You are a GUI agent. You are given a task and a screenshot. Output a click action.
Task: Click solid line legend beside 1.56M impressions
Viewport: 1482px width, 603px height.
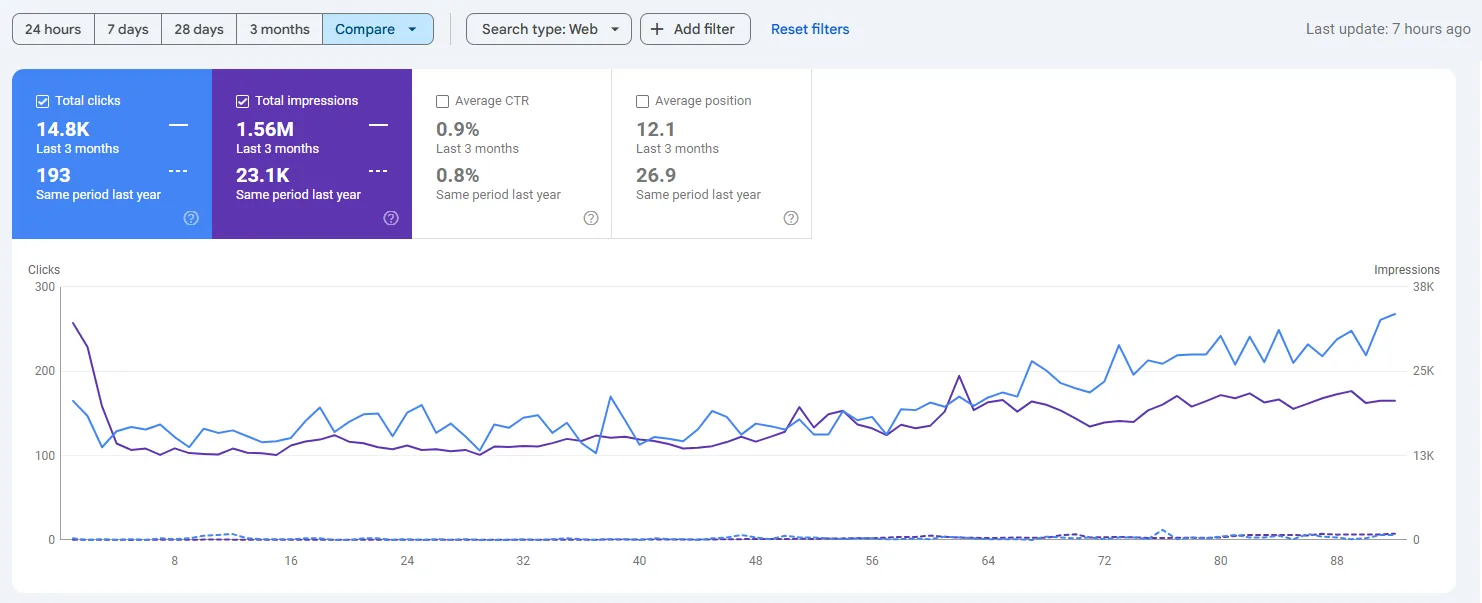click(x=378, y=125)
